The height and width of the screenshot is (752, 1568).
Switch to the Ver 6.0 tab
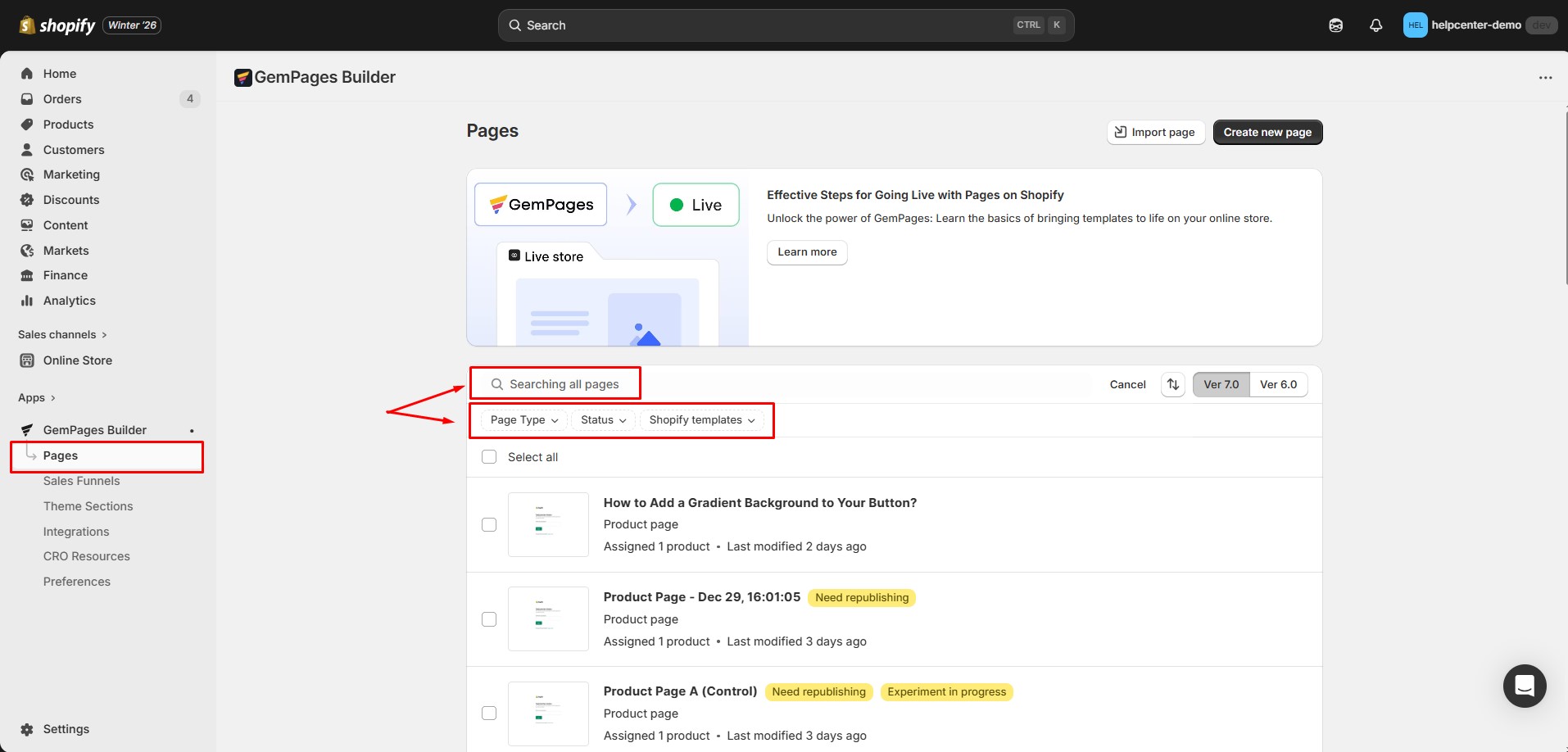pyautogui.click(x=1278, y=384)
